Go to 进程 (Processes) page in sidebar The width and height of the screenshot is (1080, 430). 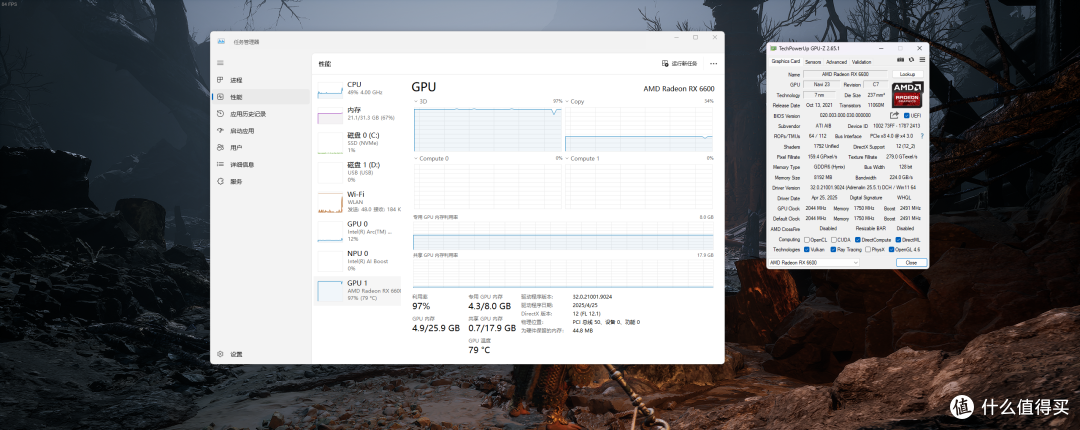pos(260,80)
